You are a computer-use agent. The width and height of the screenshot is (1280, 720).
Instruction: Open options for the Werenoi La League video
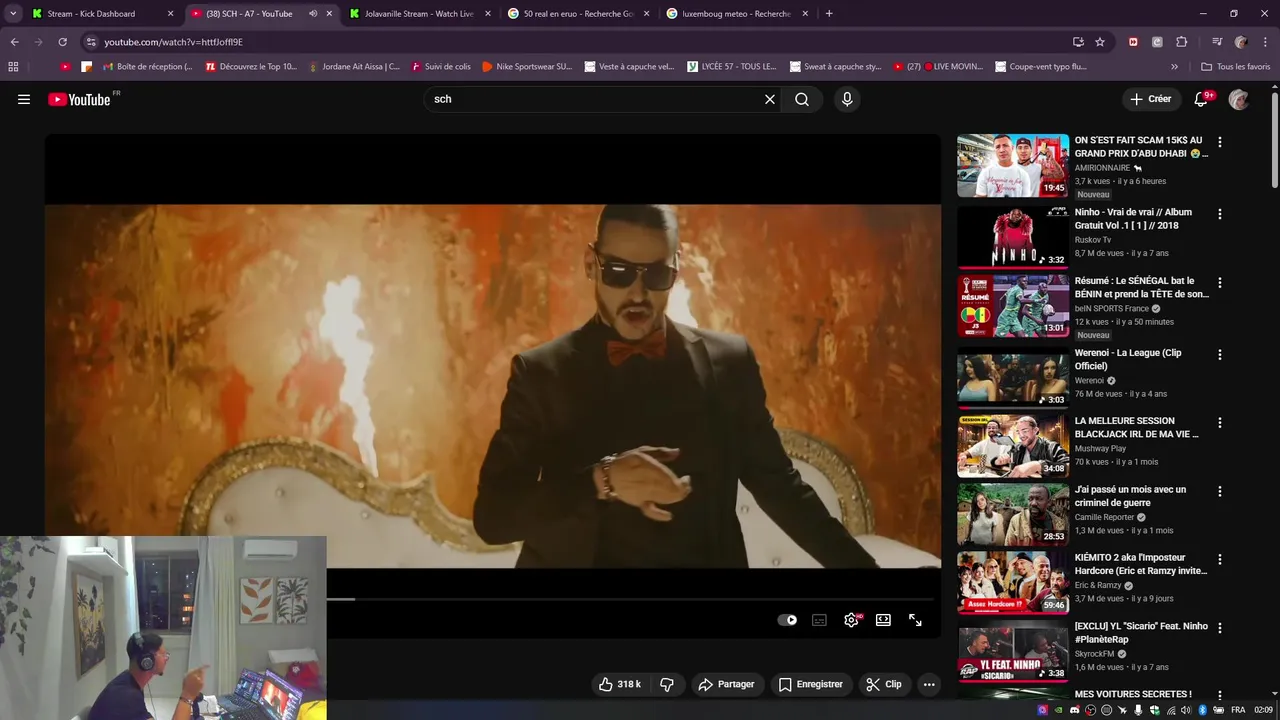pyautogui.click(x=1219, y=354)
